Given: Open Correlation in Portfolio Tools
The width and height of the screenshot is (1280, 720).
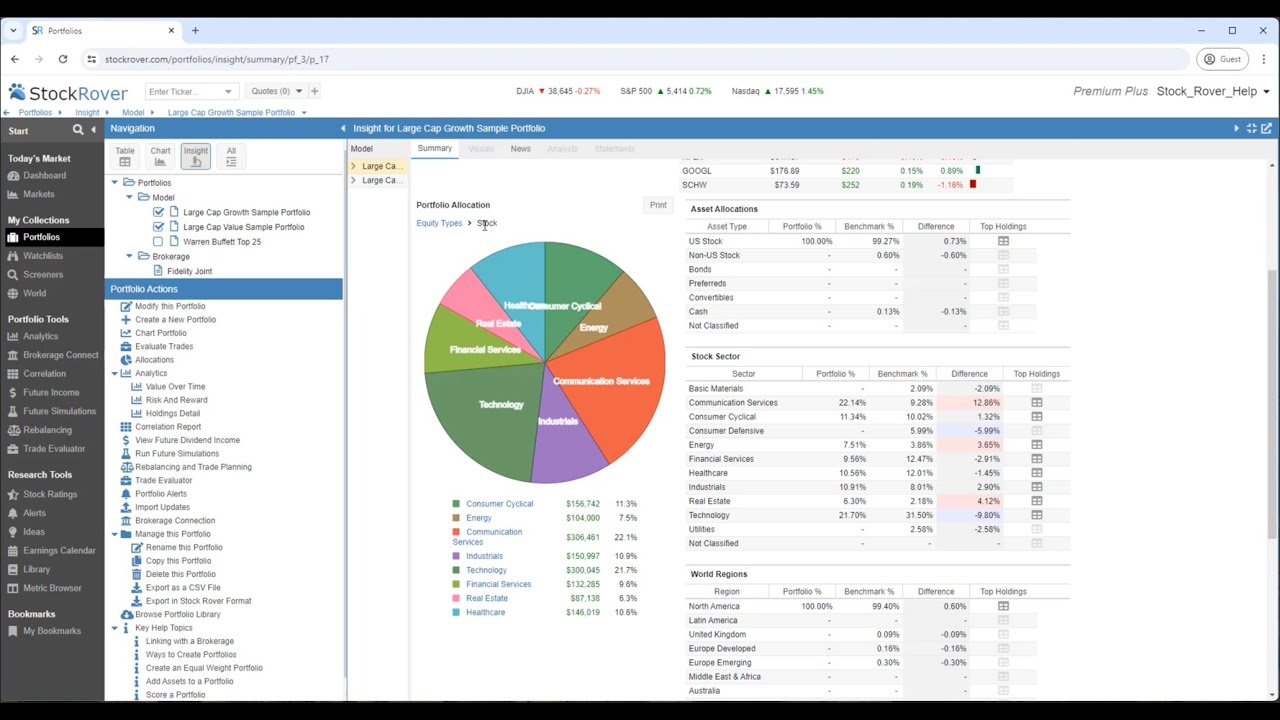Looking at the screenshot, I should pos(44,374).
